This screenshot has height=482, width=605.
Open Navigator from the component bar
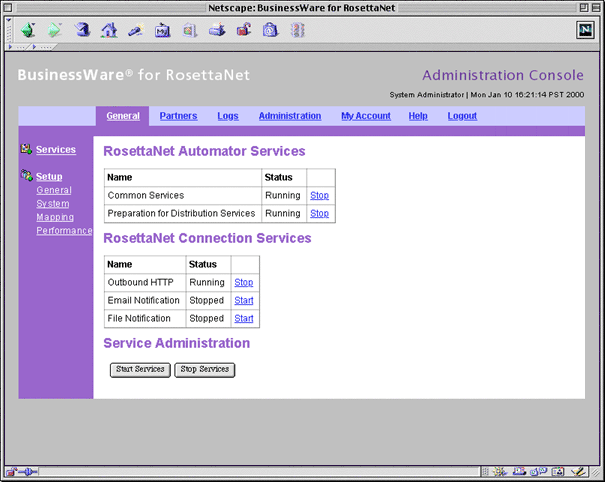pyautogui.click(x=499, y=472)
